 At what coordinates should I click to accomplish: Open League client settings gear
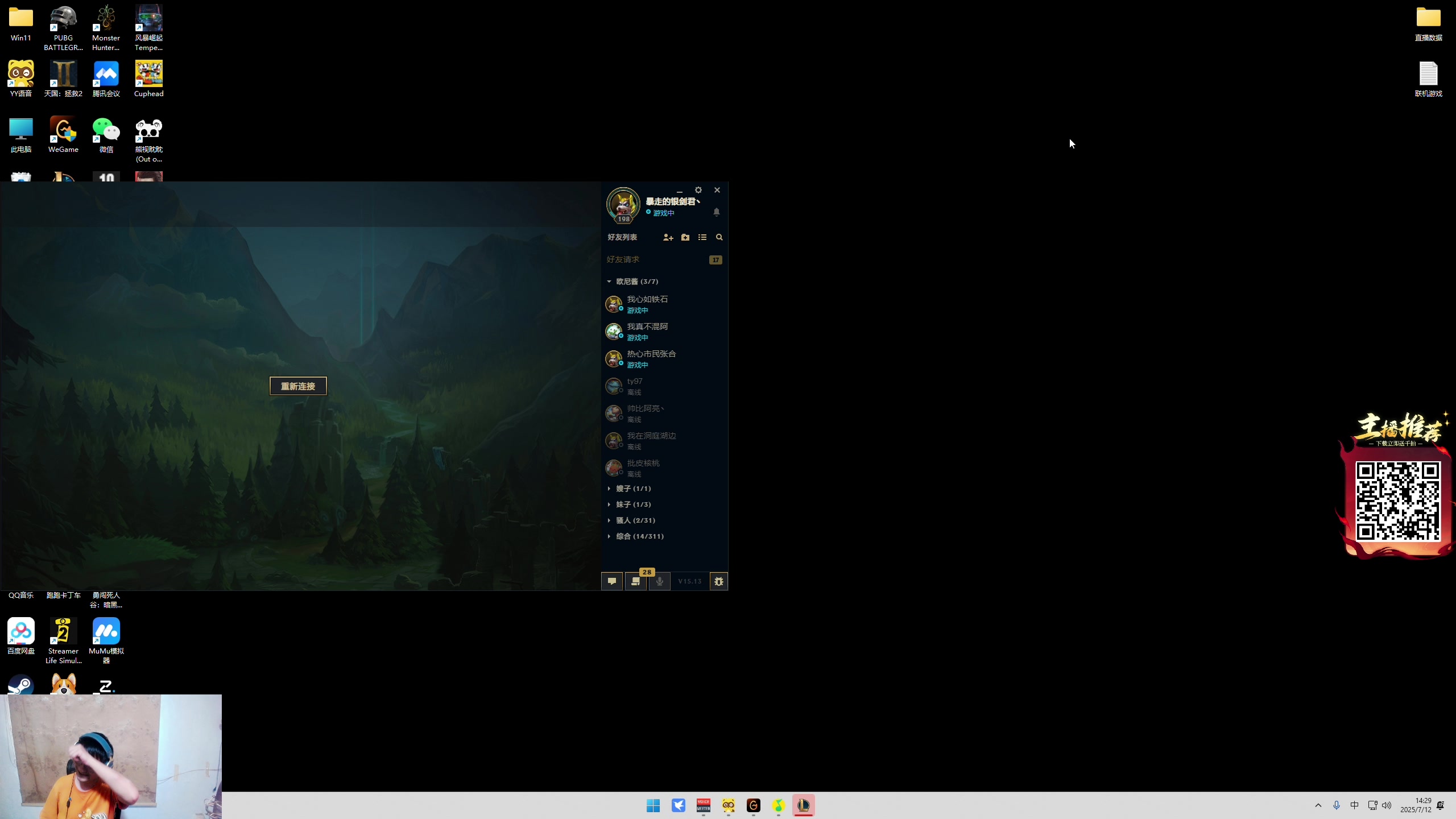(698, 190)
